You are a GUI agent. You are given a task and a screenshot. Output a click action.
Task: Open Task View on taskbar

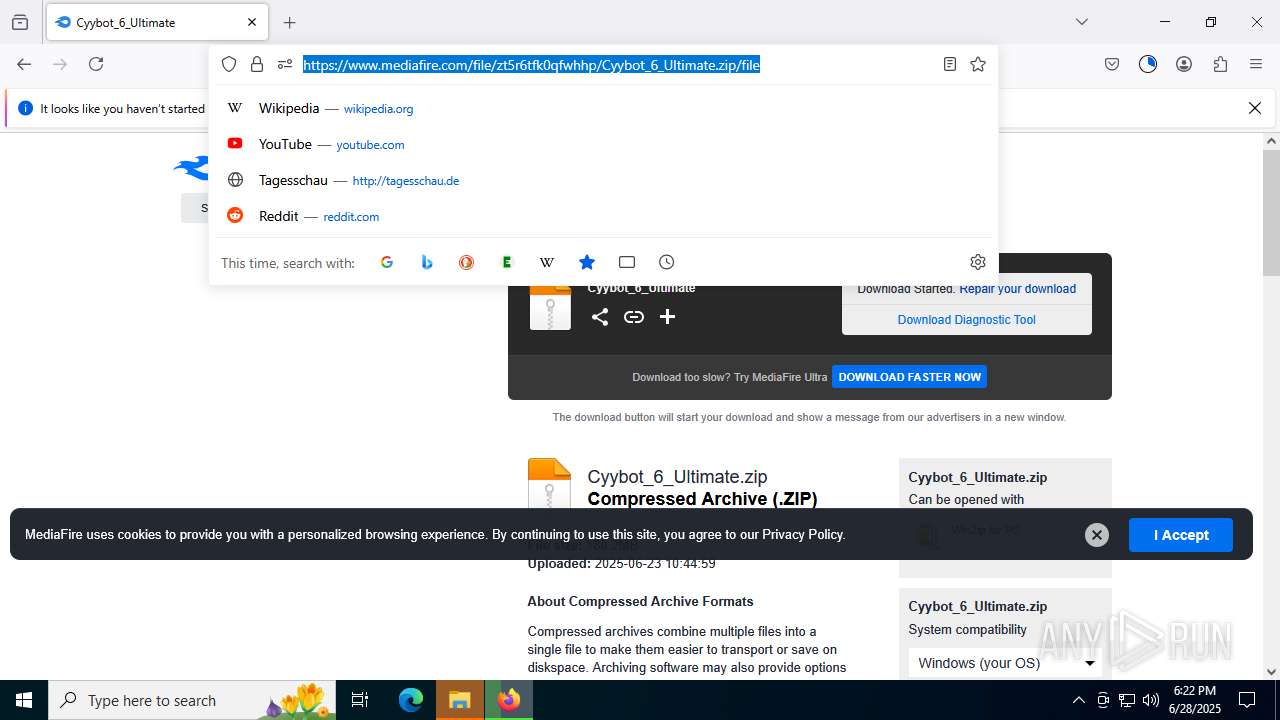tap(360, 700)
